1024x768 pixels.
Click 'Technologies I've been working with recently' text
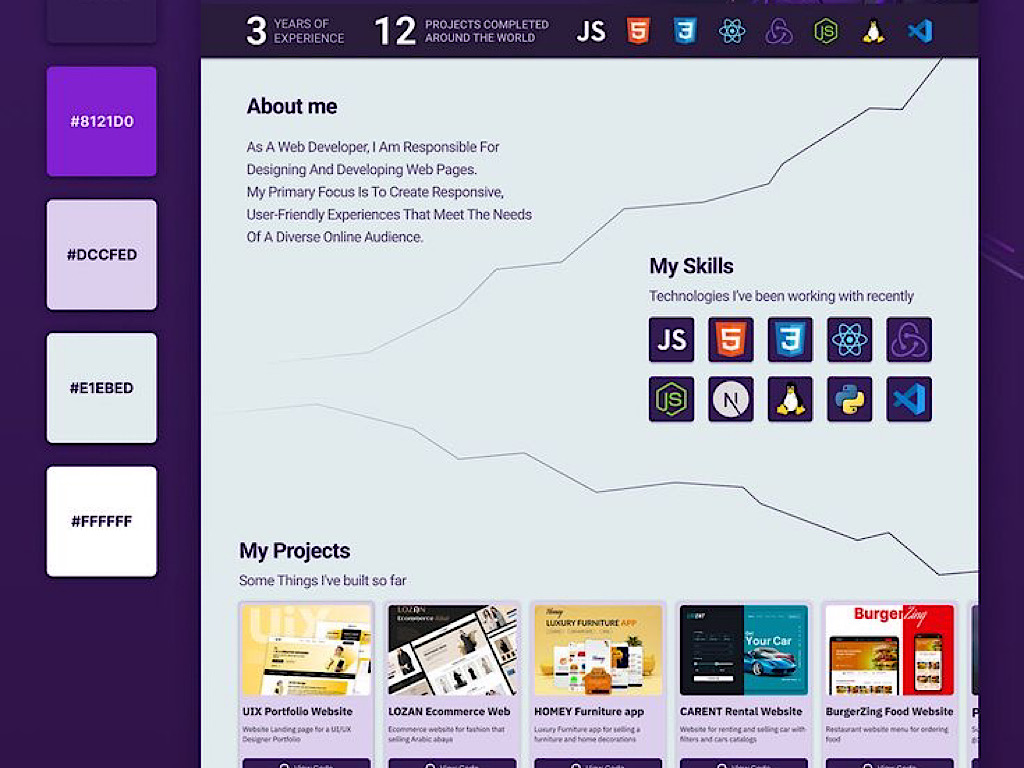coord(781,296)
